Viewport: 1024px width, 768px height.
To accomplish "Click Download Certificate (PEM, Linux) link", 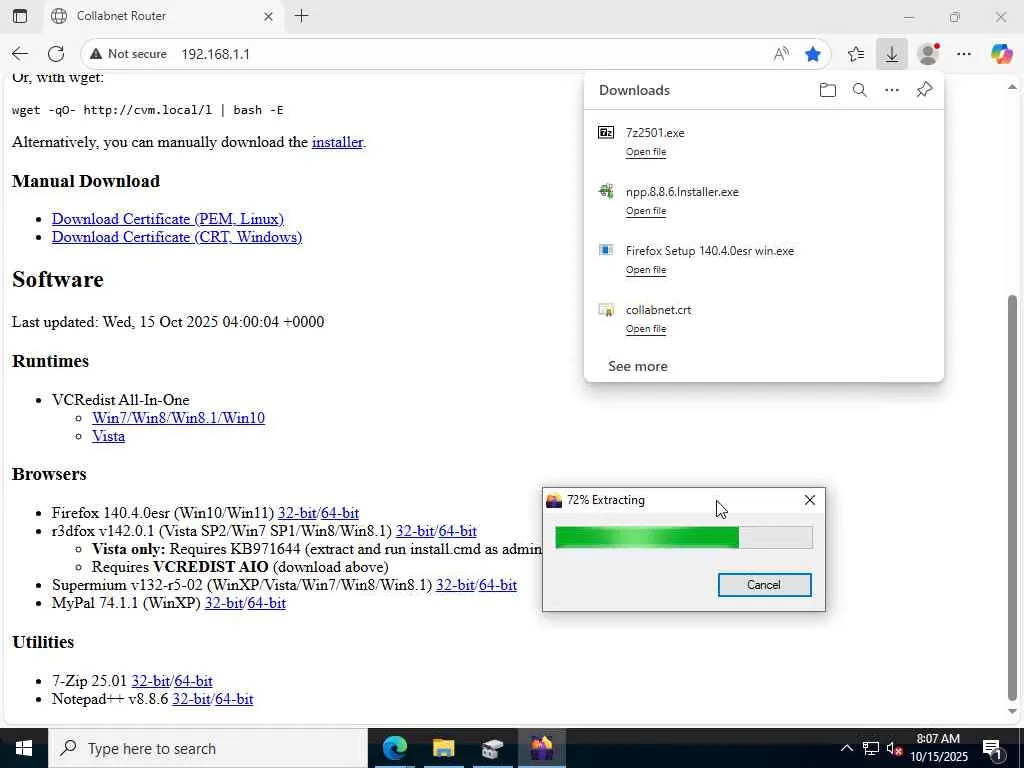I will point(168,219).
